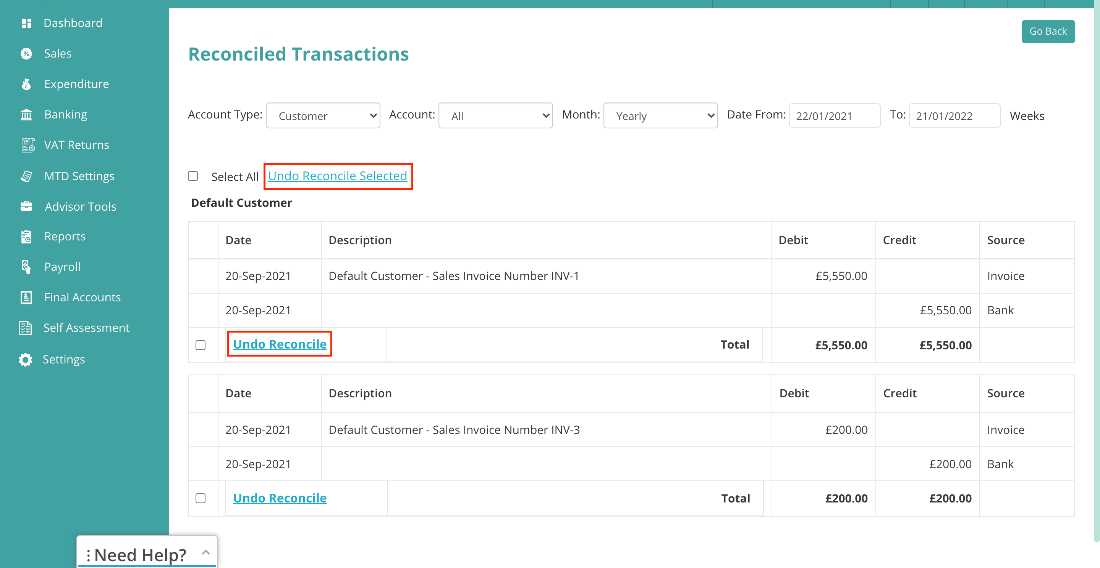Click the Undo Reconcile Selected link
This screenshot has width=1100, height=568.
pos(337,176)
